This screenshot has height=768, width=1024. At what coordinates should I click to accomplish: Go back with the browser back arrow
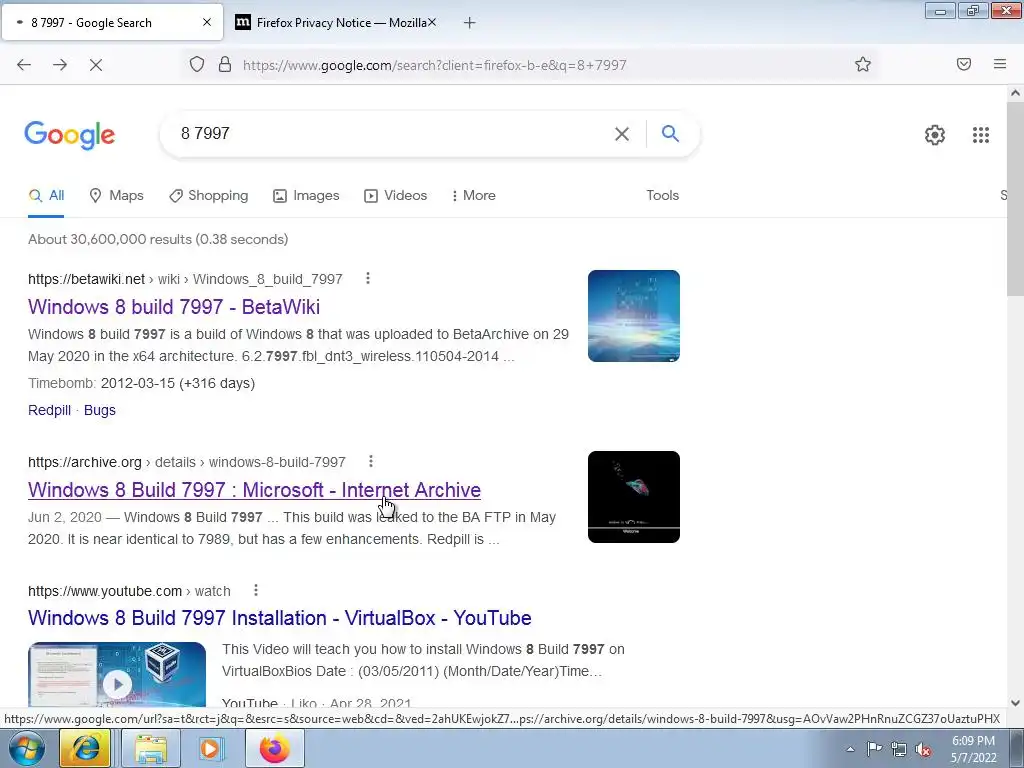tap(24, 65)
